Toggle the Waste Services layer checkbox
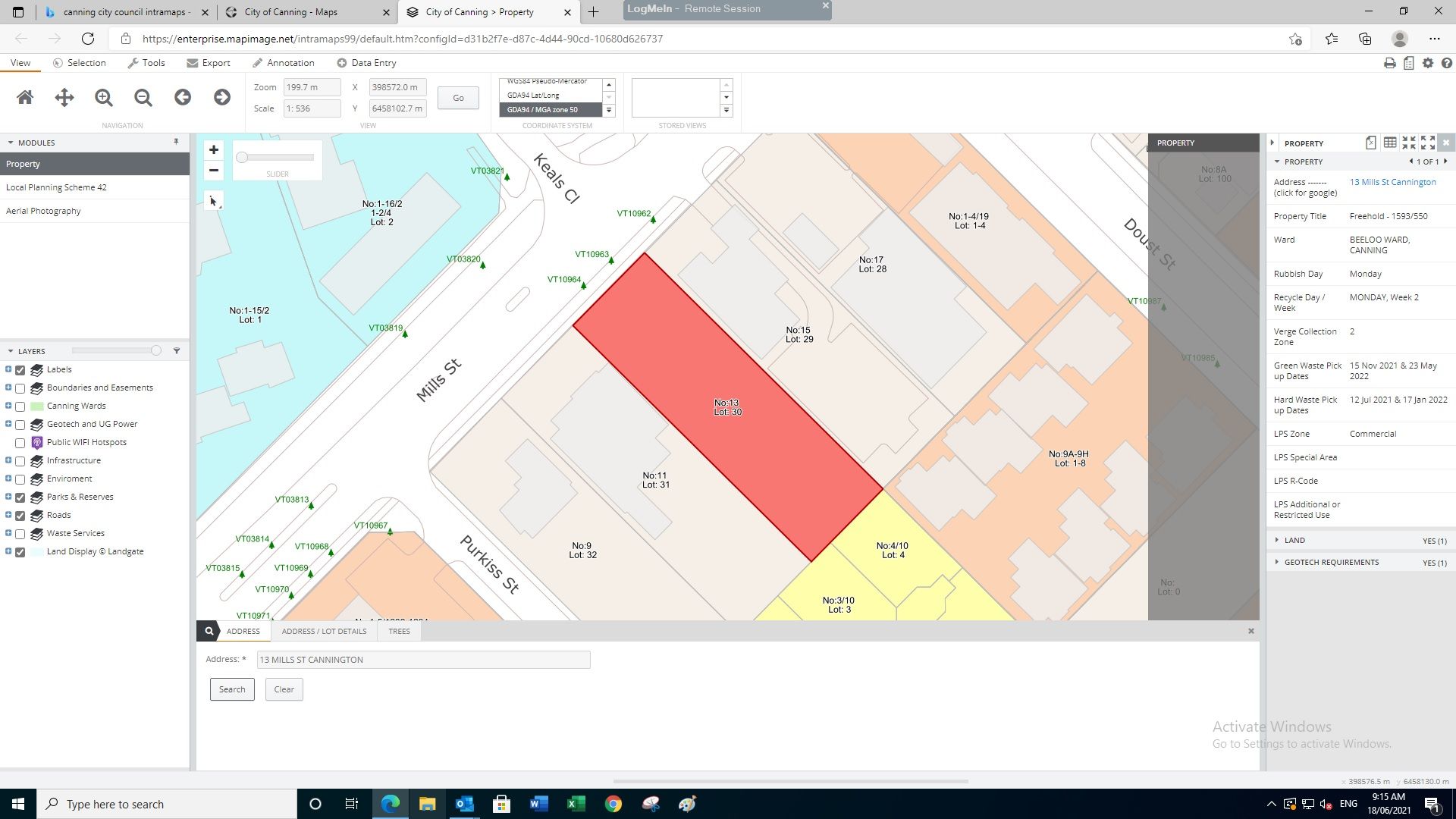Image resolution: width=1456 pixels, height=819 pixels. tap(20, 534)
